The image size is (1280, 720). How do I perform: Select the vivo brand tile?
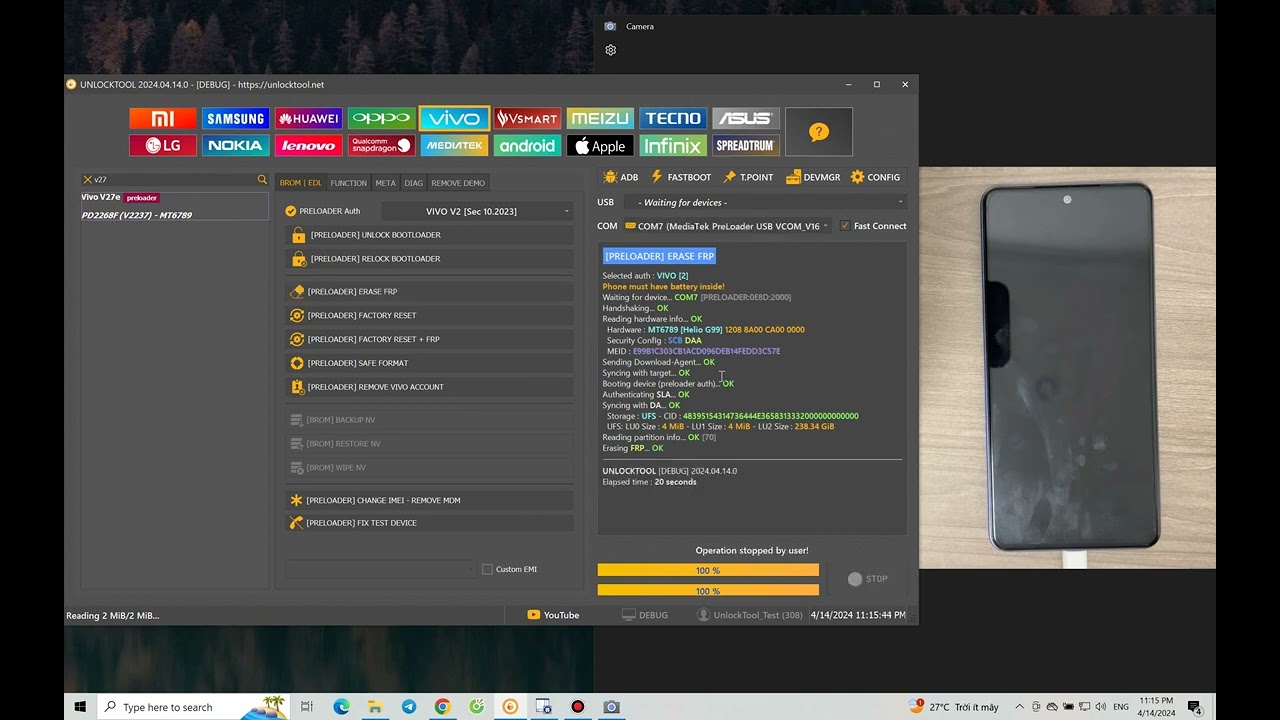pyautogui.click(x=454, y=119)
